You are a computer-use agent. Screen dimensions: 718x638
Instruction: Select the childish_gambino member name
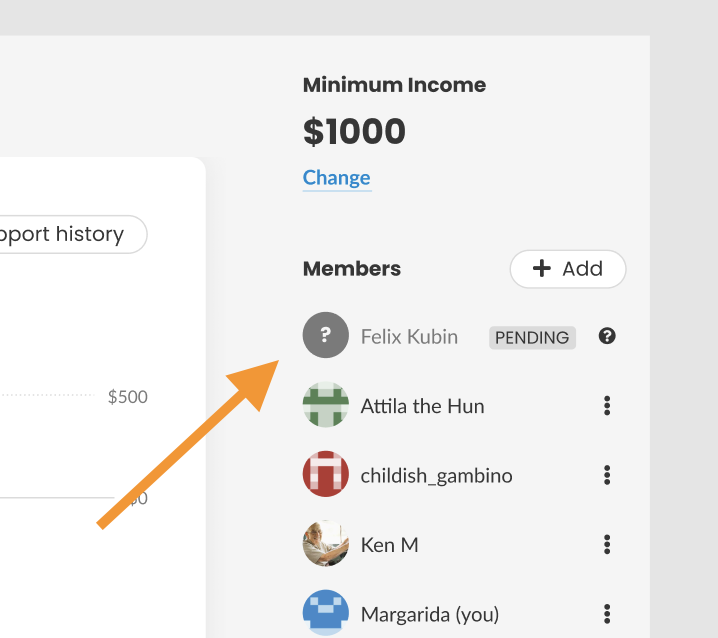click(x=436, y=476)
